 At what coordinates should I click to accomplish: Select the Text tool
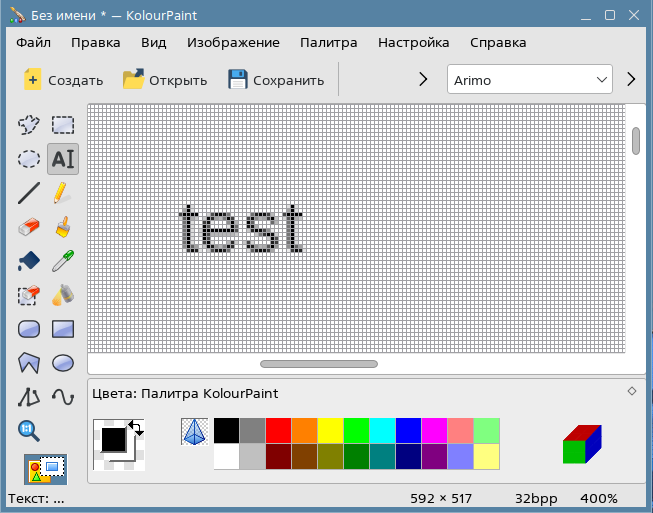[x=62, y=159]
